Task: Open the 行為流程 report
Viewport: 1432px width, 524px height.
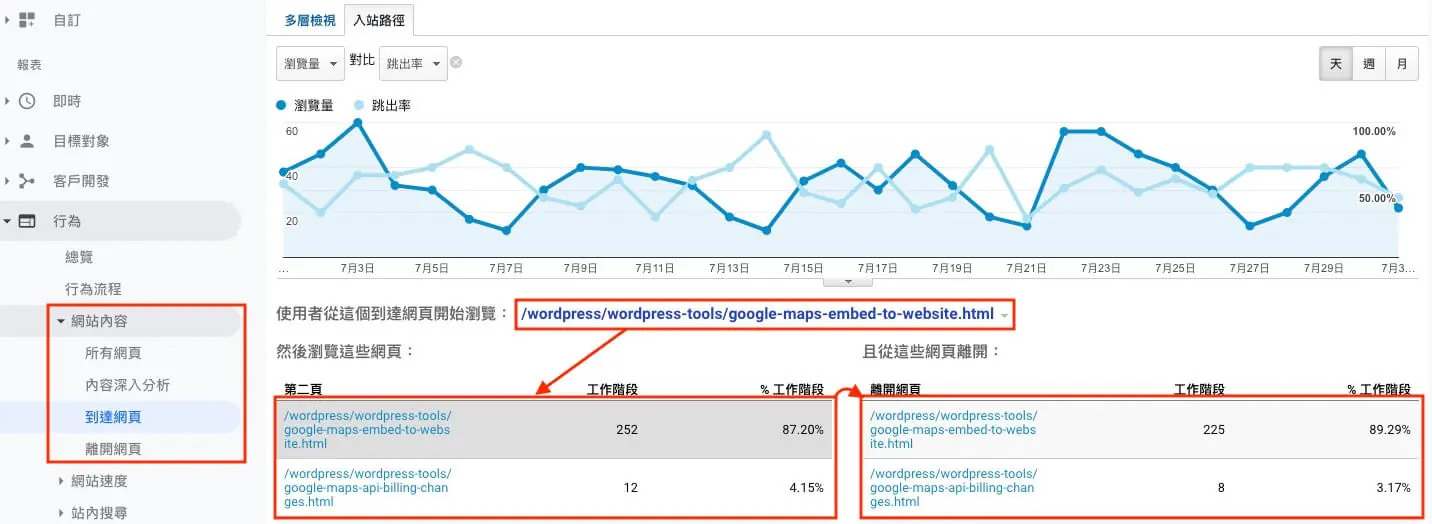Action: (x=93, y=289)
